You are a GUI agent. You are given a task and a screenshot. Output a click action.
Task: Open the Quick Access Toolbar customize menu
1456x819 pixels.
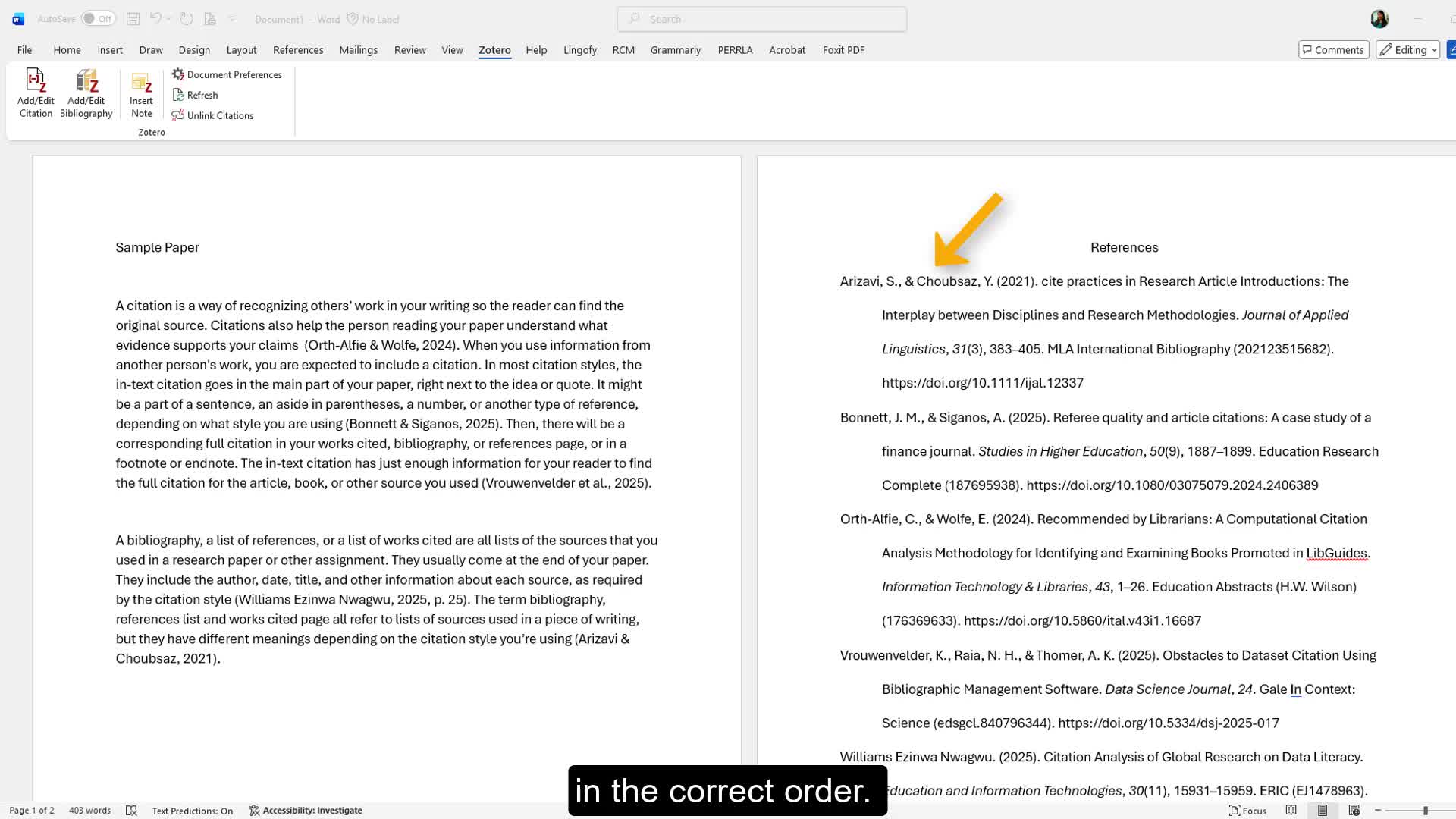(232, 19)
